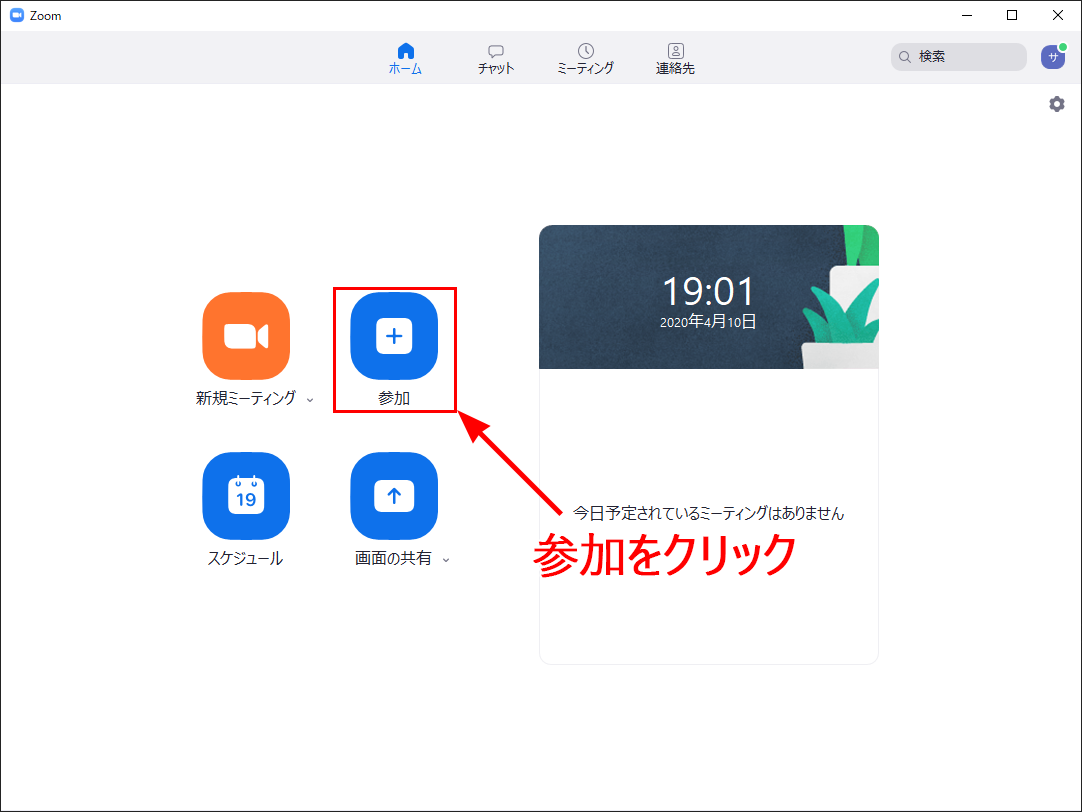Click the Zoom logo in title bar

tap(17, 15)
